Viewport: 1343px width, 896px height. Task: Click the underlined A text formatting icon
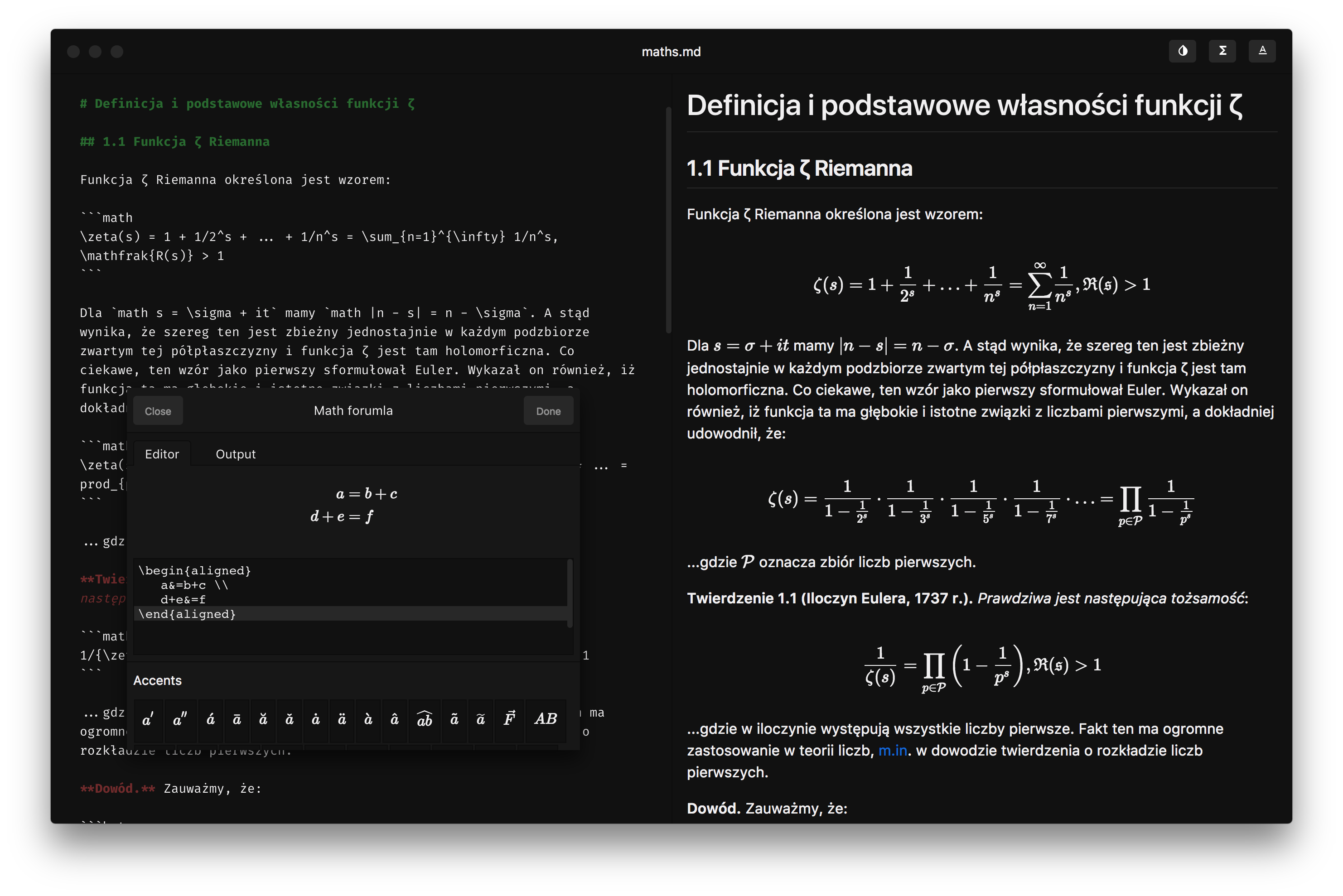(1262, 51)
